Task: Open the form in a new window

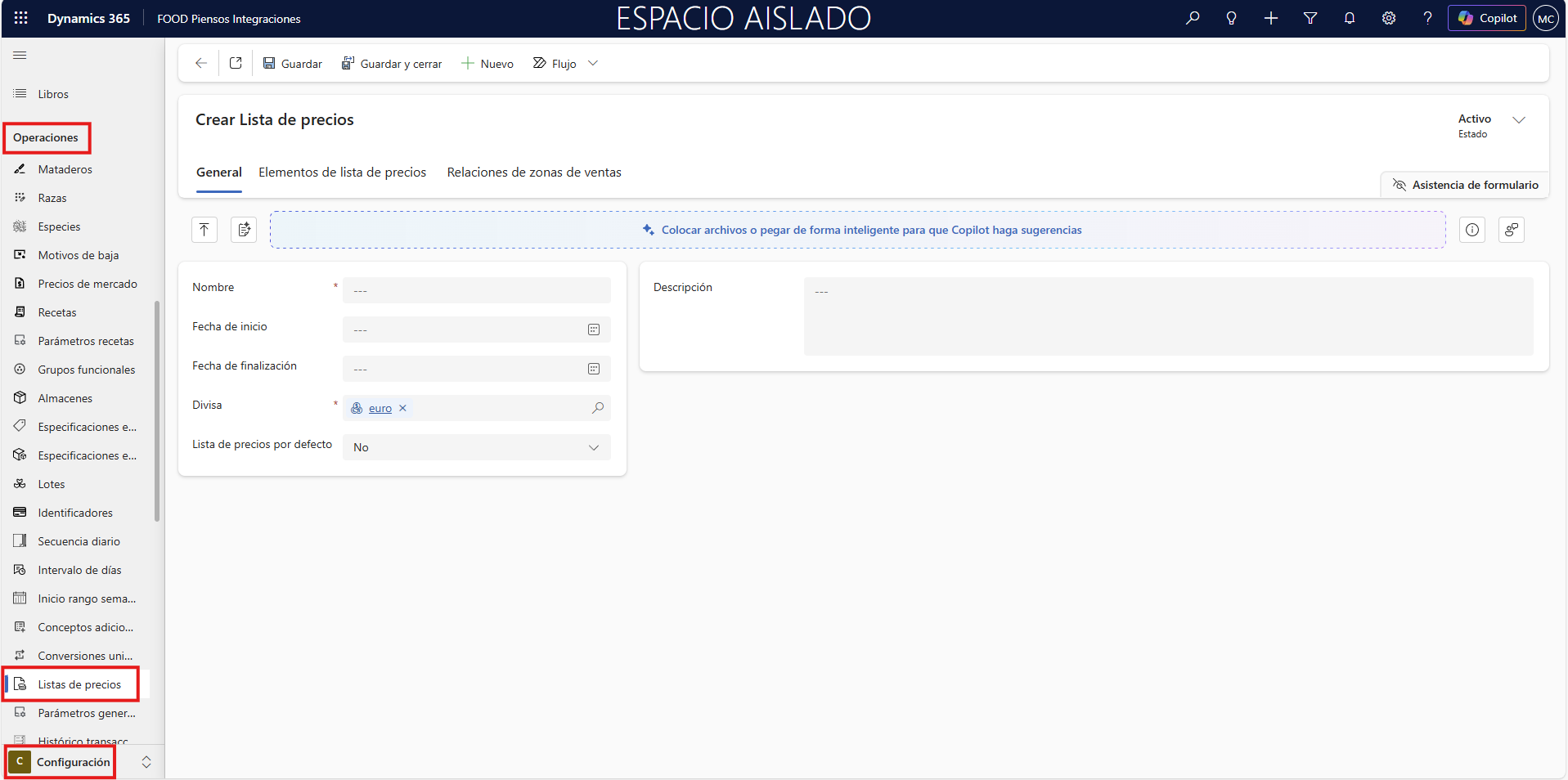Action: [236, 64]
